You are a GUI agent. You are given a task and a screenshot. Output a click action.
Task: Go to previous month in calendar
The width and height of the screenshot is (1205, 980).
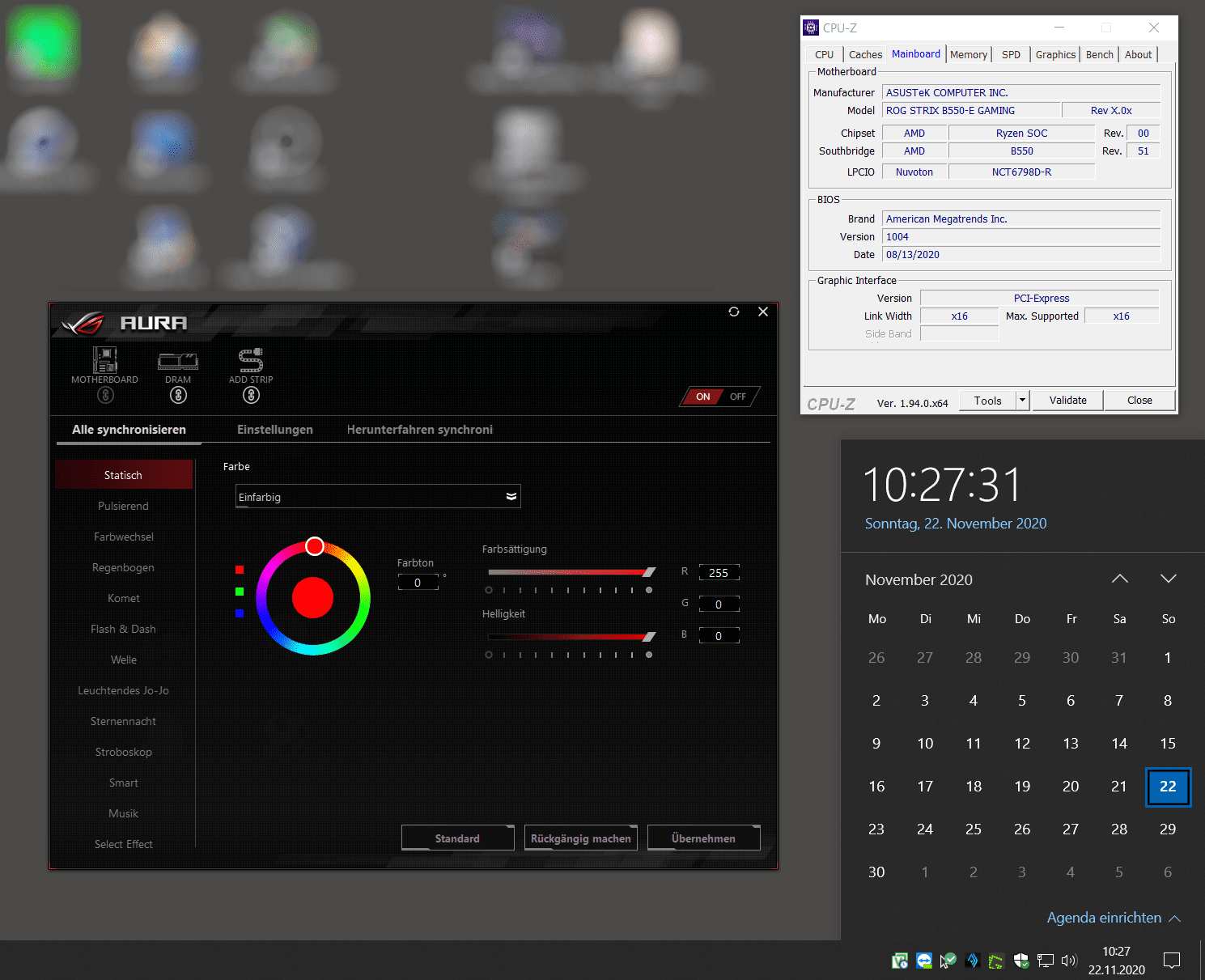(1120, 579)
